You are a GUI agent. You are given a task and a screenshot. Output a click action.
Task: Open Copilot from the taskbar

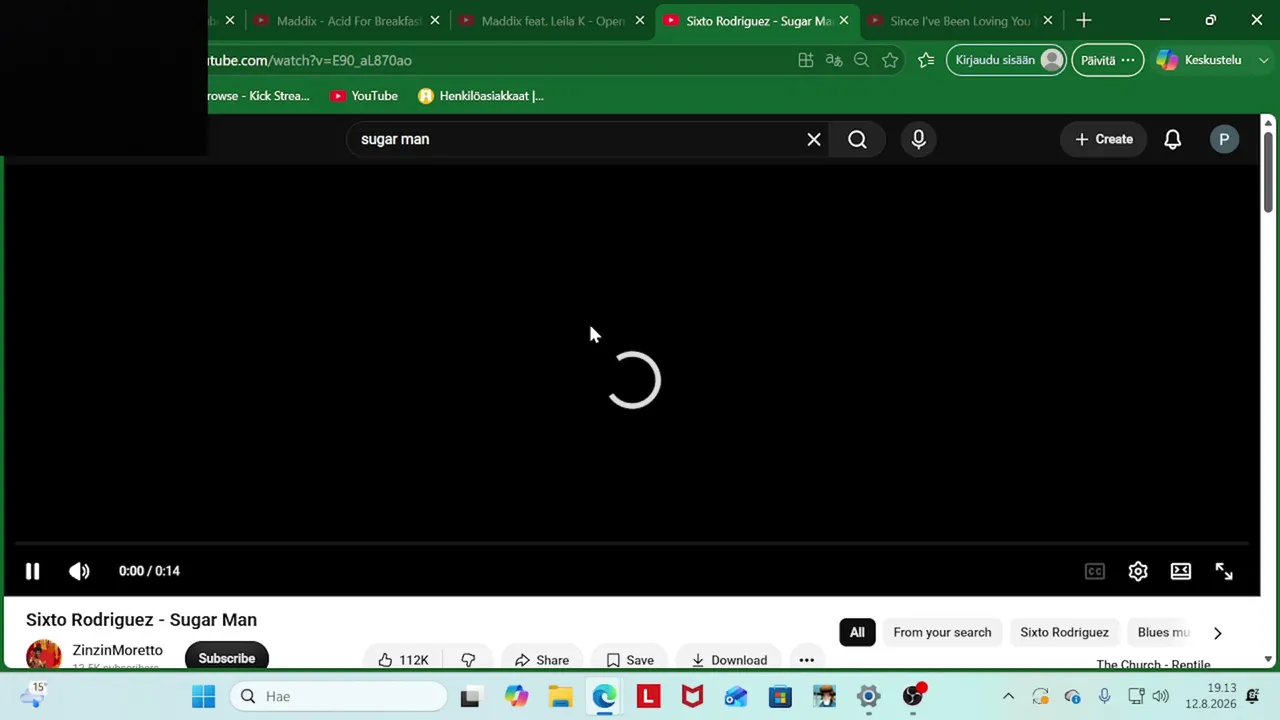pyautogui.click(x=516, y=696)
